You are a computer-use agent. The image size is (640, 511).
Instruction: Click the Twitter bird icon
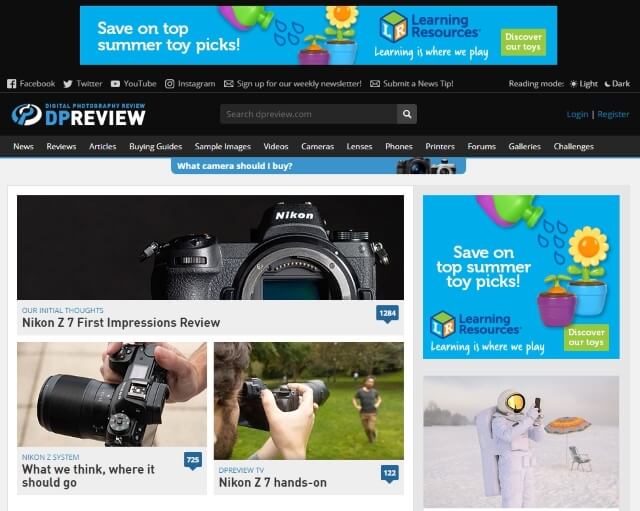(x=68, y=84)
